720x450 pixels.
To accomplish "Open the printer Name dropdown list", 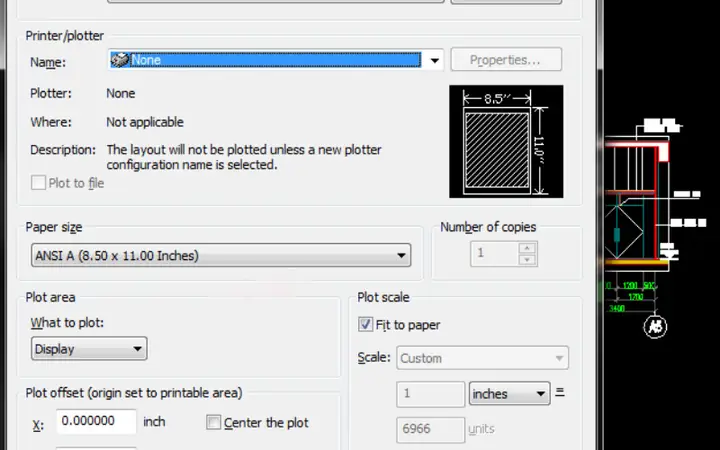I will (434, 60).
